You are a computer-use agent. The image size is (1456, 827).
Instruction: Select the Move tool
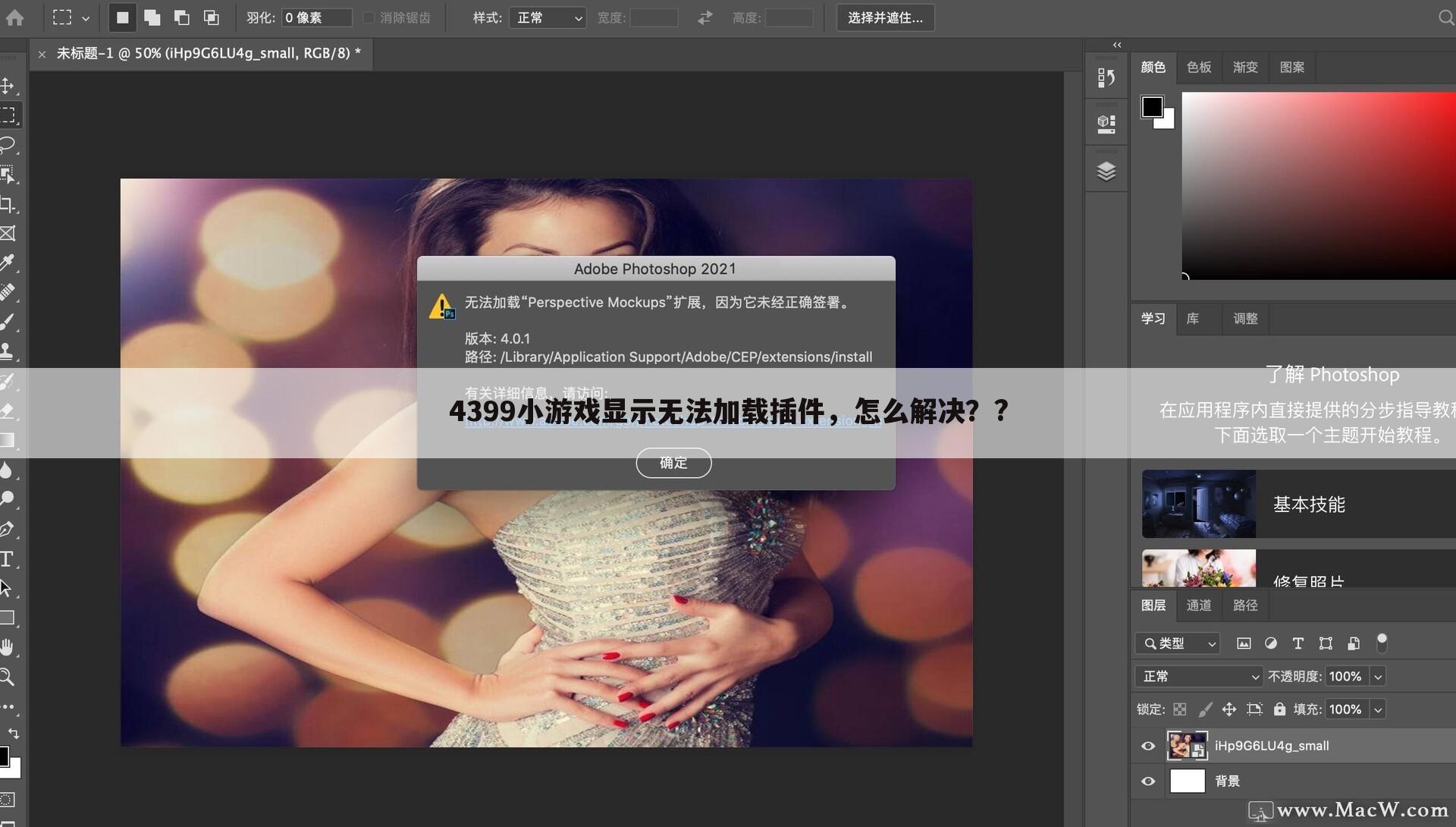8,86
